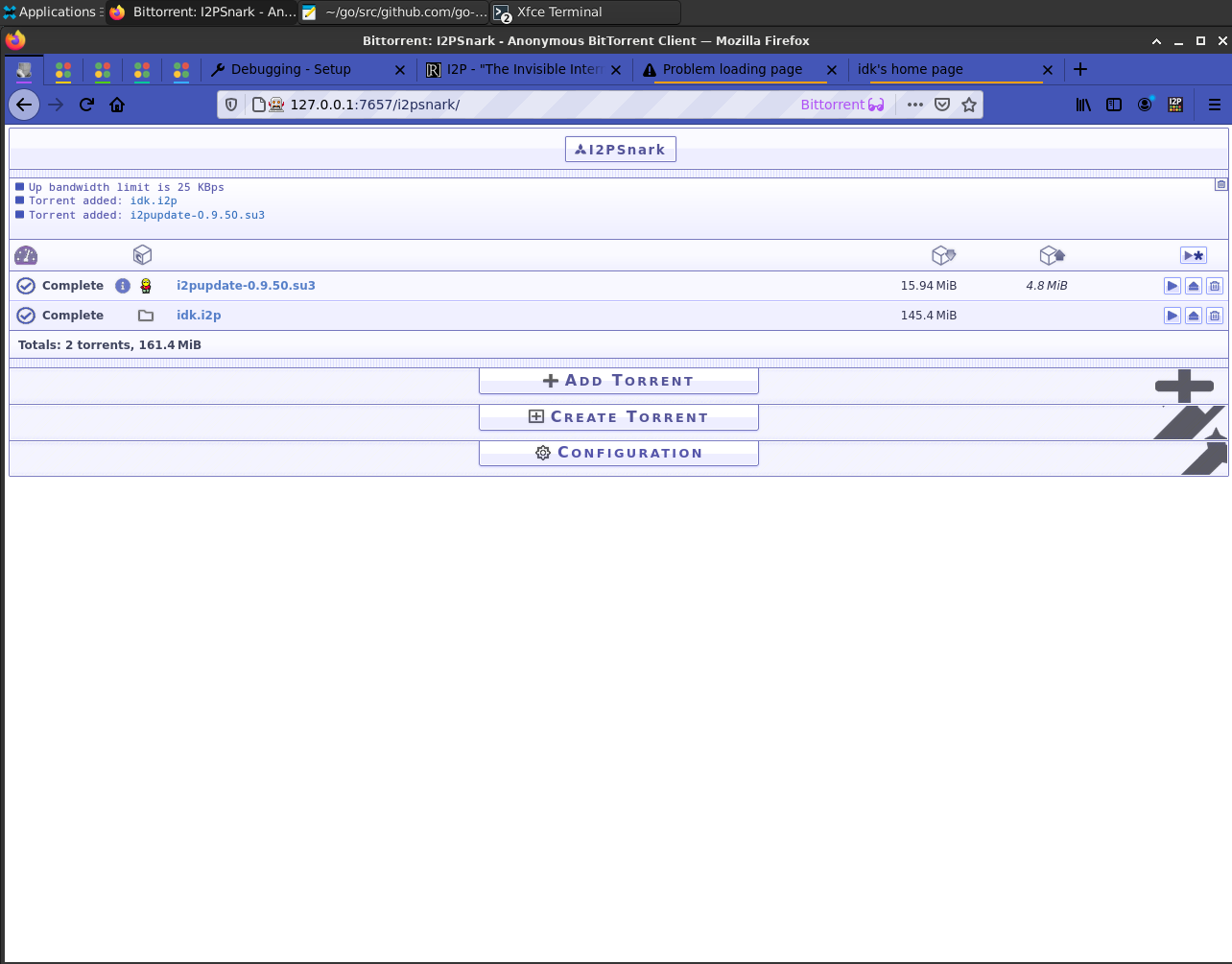Open the folder icon for idk.i2p
This screenshot has height=964, width=1232.
146,316
